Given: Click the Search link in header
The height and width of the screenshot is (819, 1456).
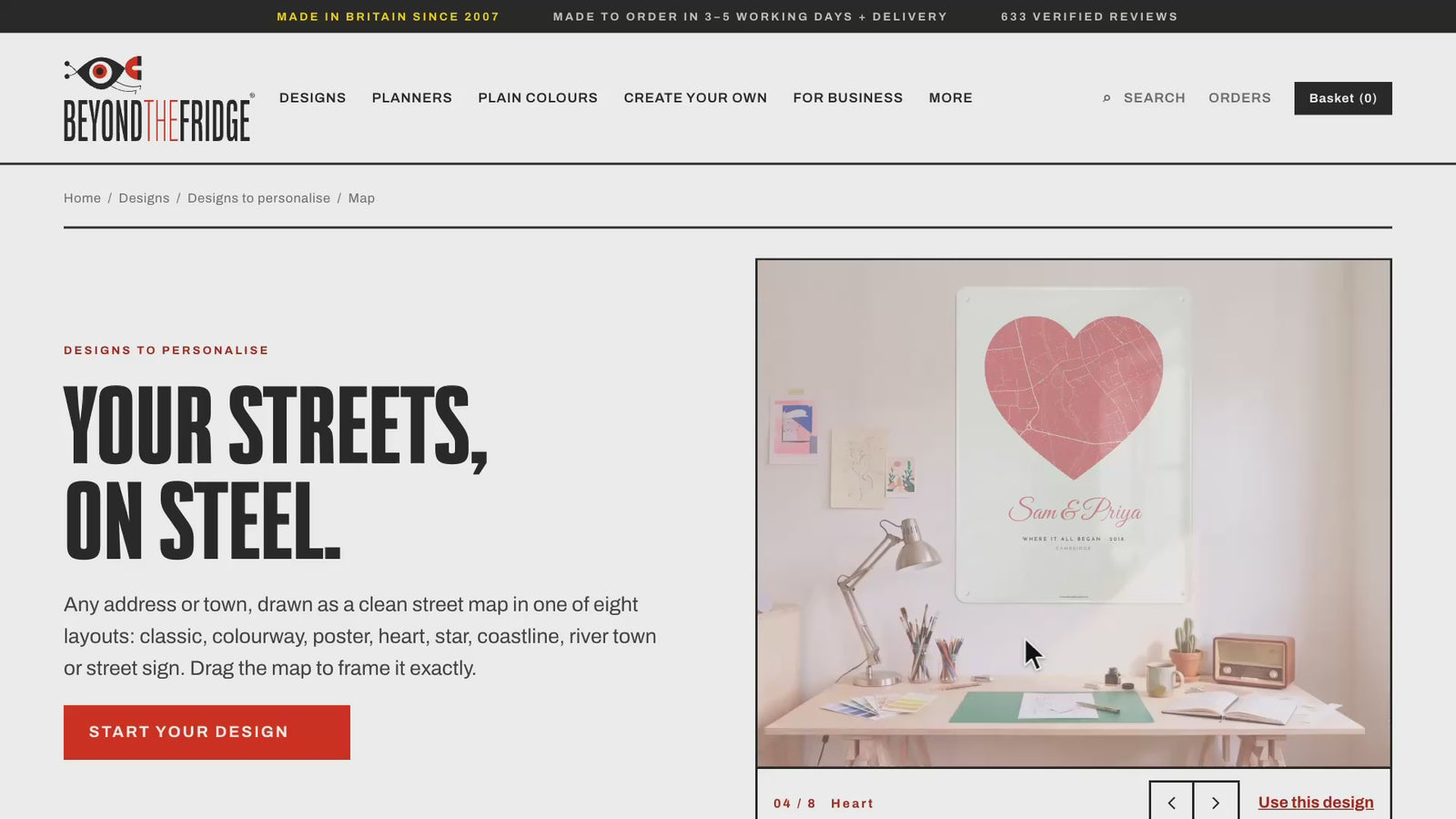Looking at the screenshot, I should 1154,98.
